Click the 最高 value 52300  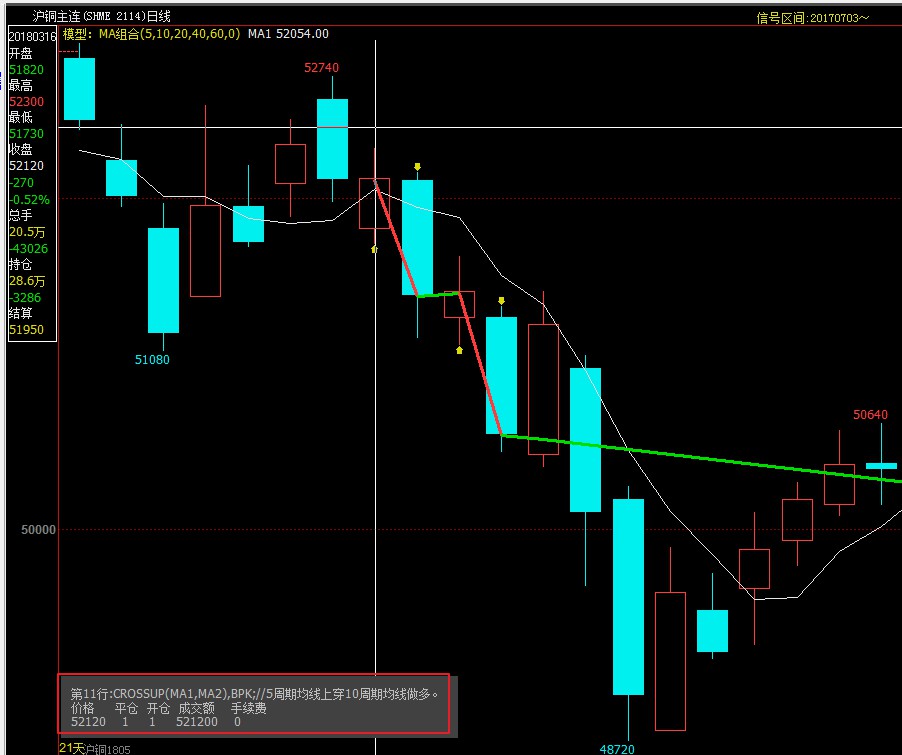(26, 102)
